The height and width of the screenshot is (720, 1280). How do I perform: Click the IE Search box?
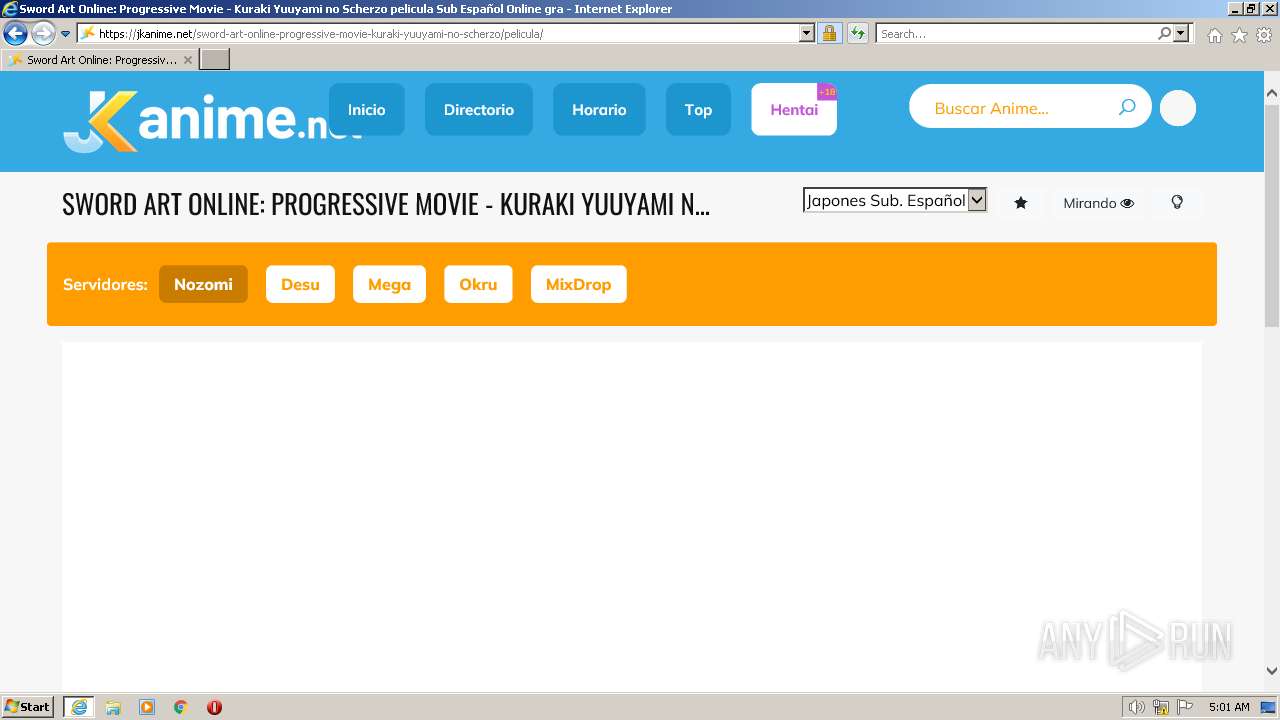pyautogui.click(x=1016, y=33)
